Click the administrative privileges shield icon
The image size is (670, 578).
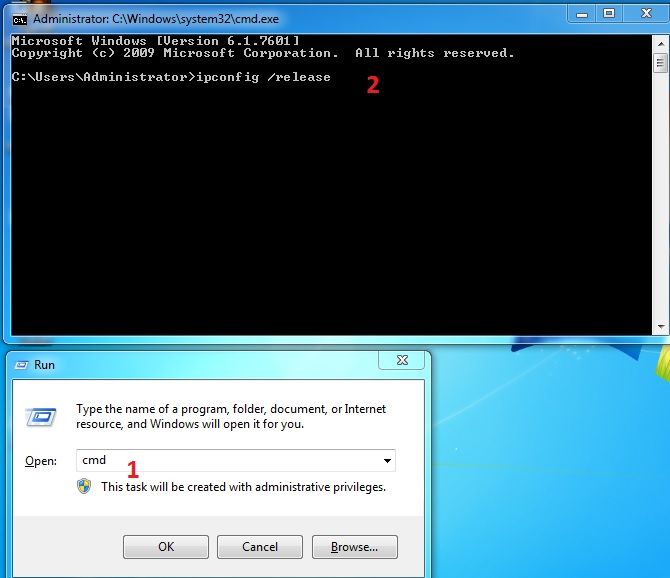tap(84, 487)
